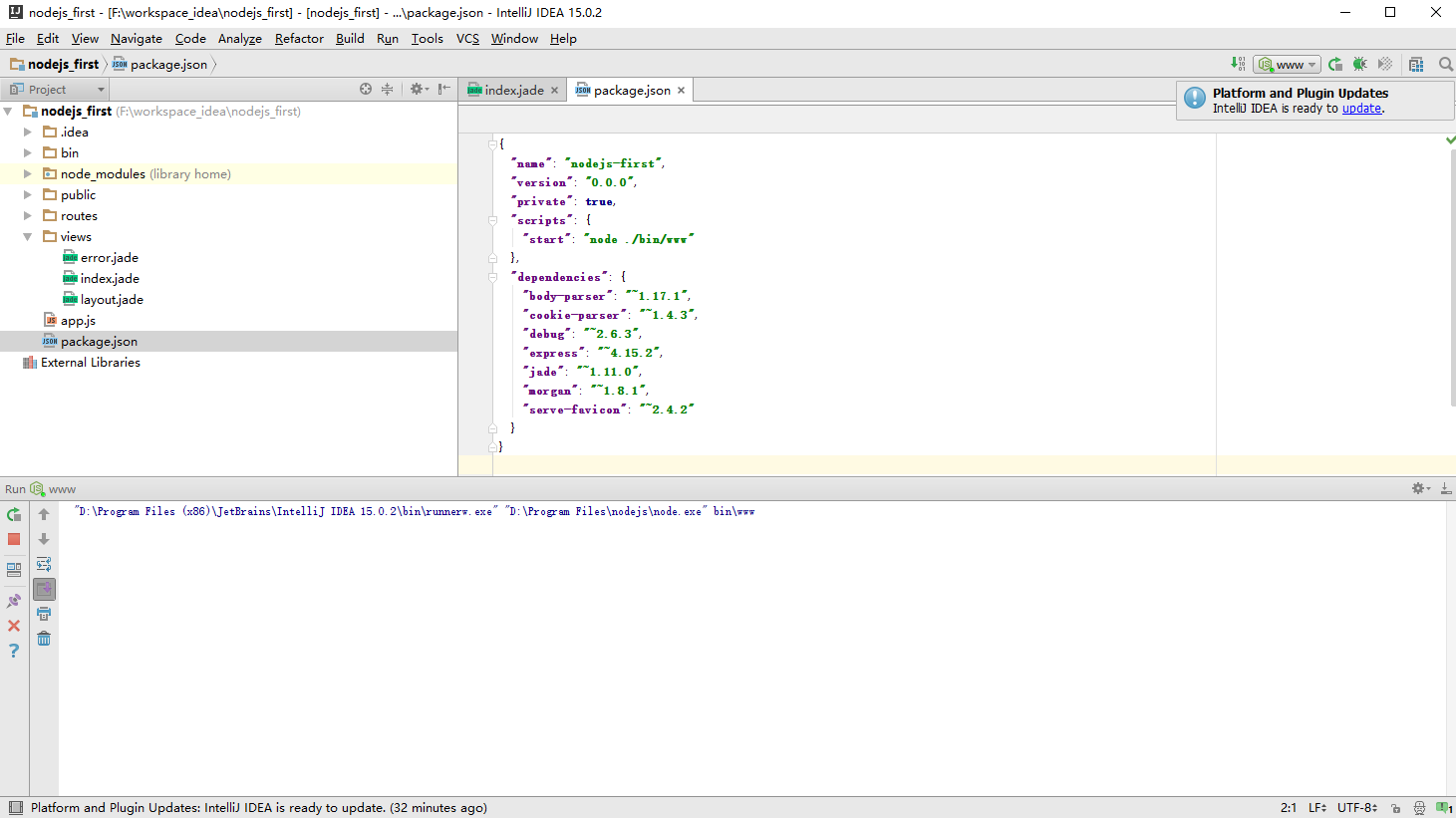Close the package.json tab
This screenshot has height=818, width=1456.
coord(682,90)
